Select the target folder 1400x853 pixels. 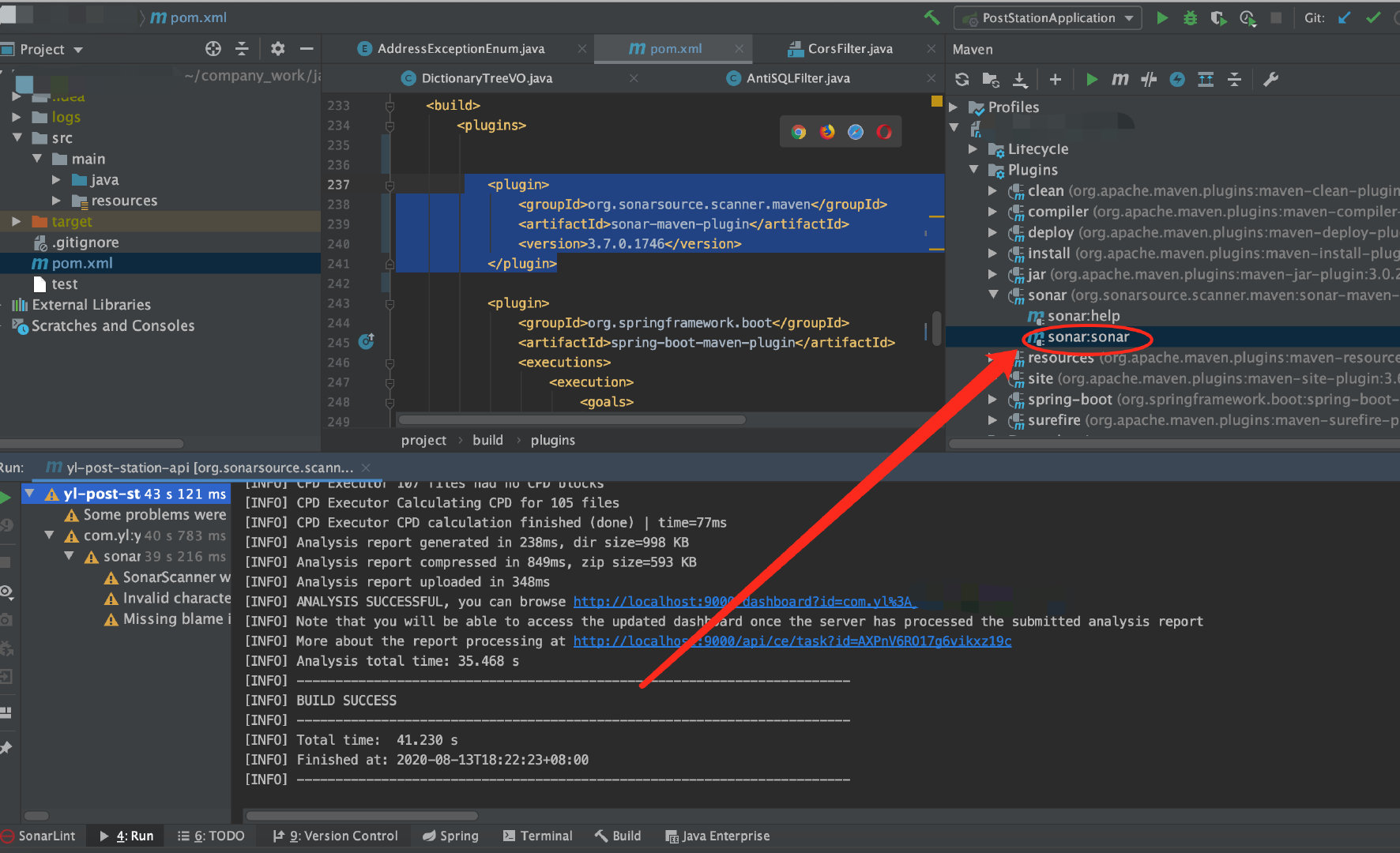coord(72,222)
